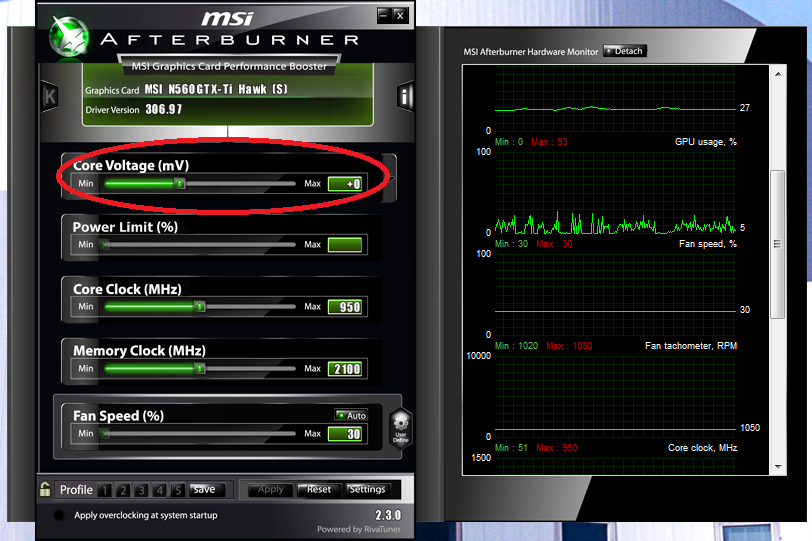Image resolution: width=812 pixels, height=541 pixels.
Task: Click the Fan Speed slider handle
Action: point(106,433)
